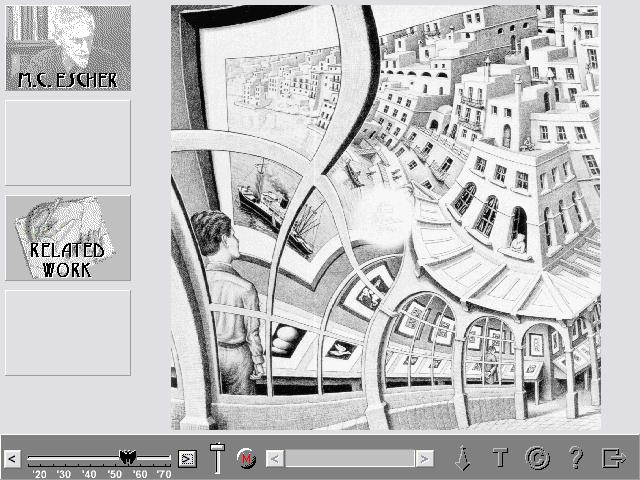Open the Related Work panel
This screenshot has width=640, height=480.
68,238
